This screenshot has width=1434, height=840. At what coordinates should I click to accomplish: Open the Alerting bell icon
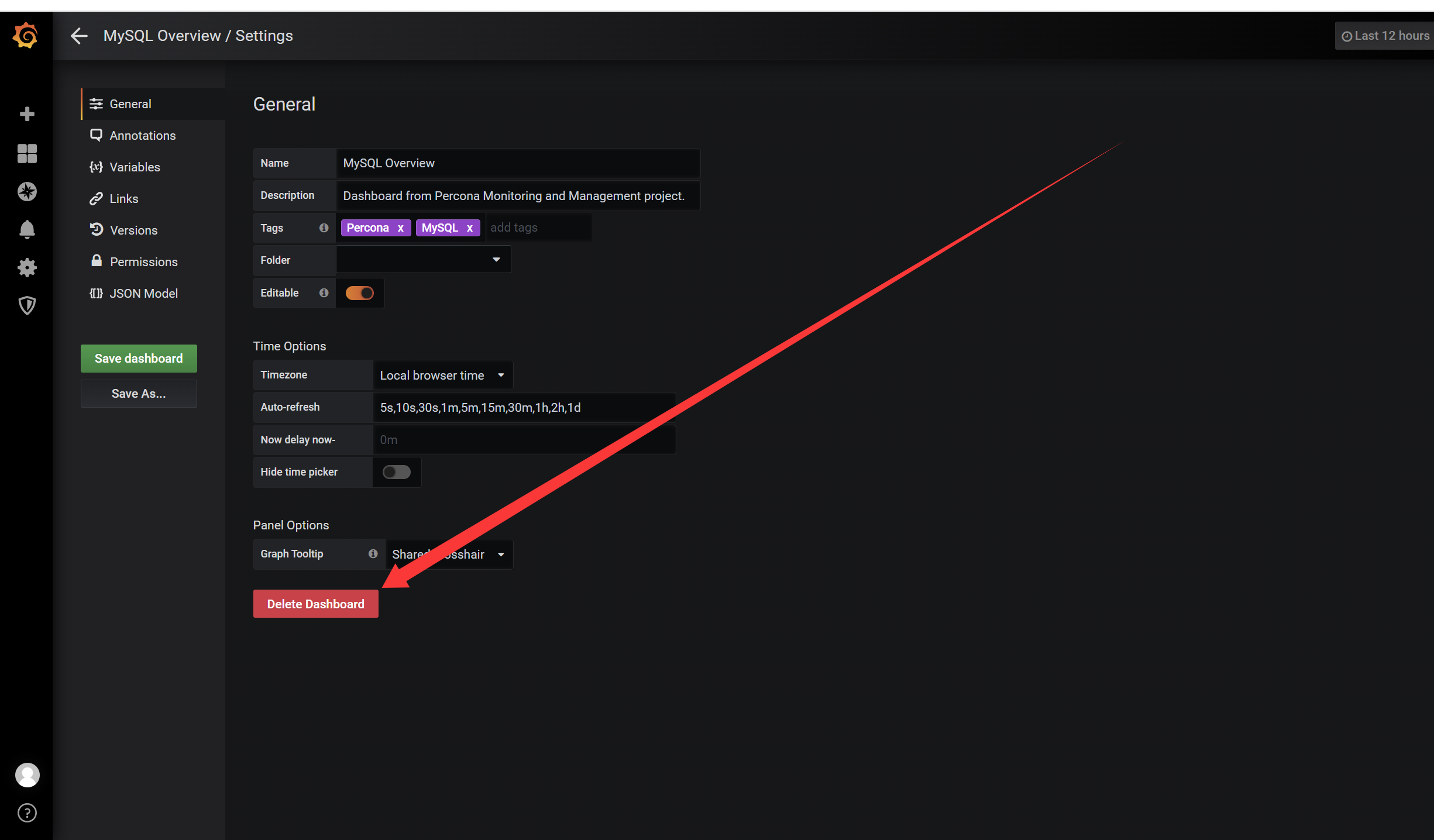(x=27, y=229)
